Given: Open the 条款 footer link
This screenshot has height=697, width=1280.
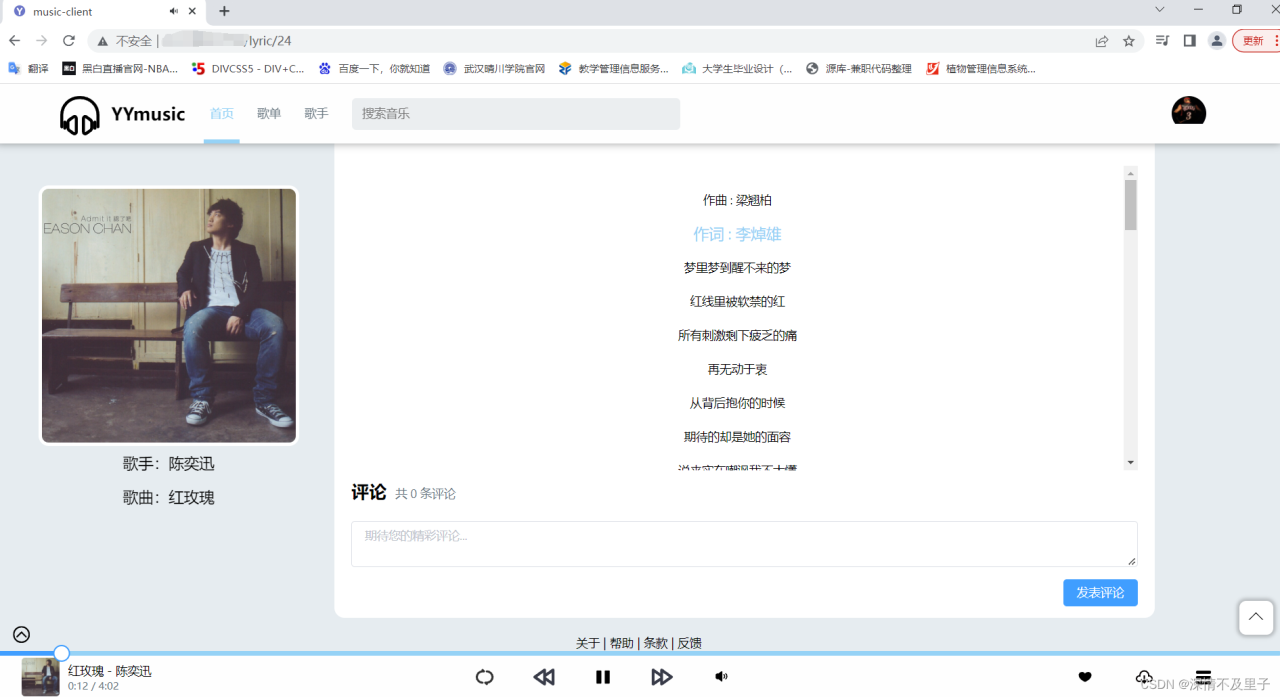Looking at the screenshot, I should [x=655, y=643].
